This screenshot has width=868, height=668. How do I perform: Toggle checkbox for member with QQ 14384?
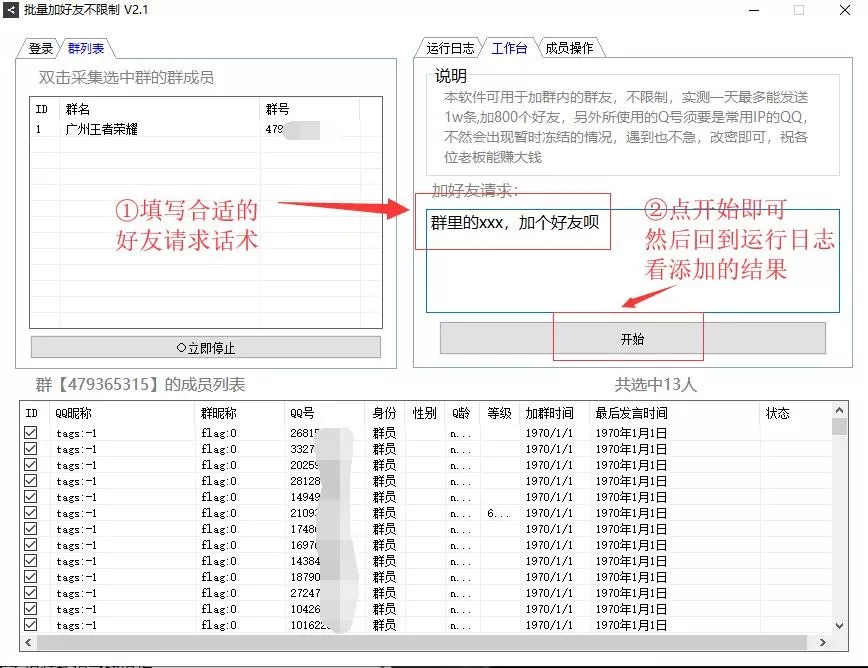point(31,561)
